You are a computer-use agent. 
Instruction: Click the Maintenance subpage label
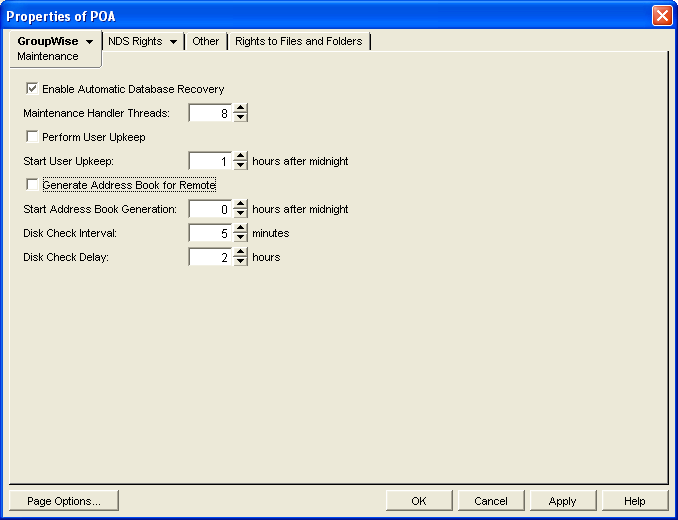coord(48,56)
